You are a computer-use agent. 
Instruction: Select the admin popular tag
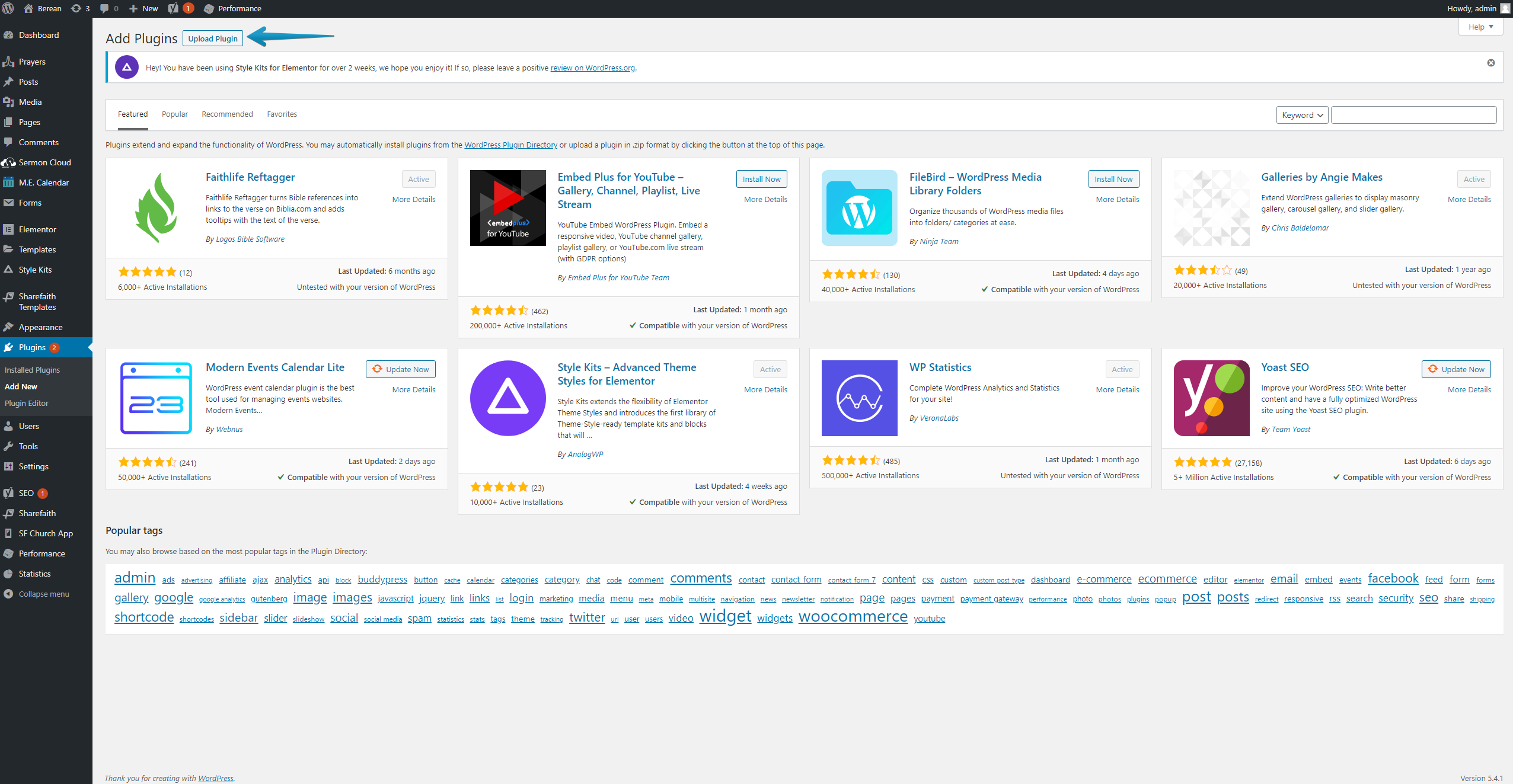click(135, 578)
